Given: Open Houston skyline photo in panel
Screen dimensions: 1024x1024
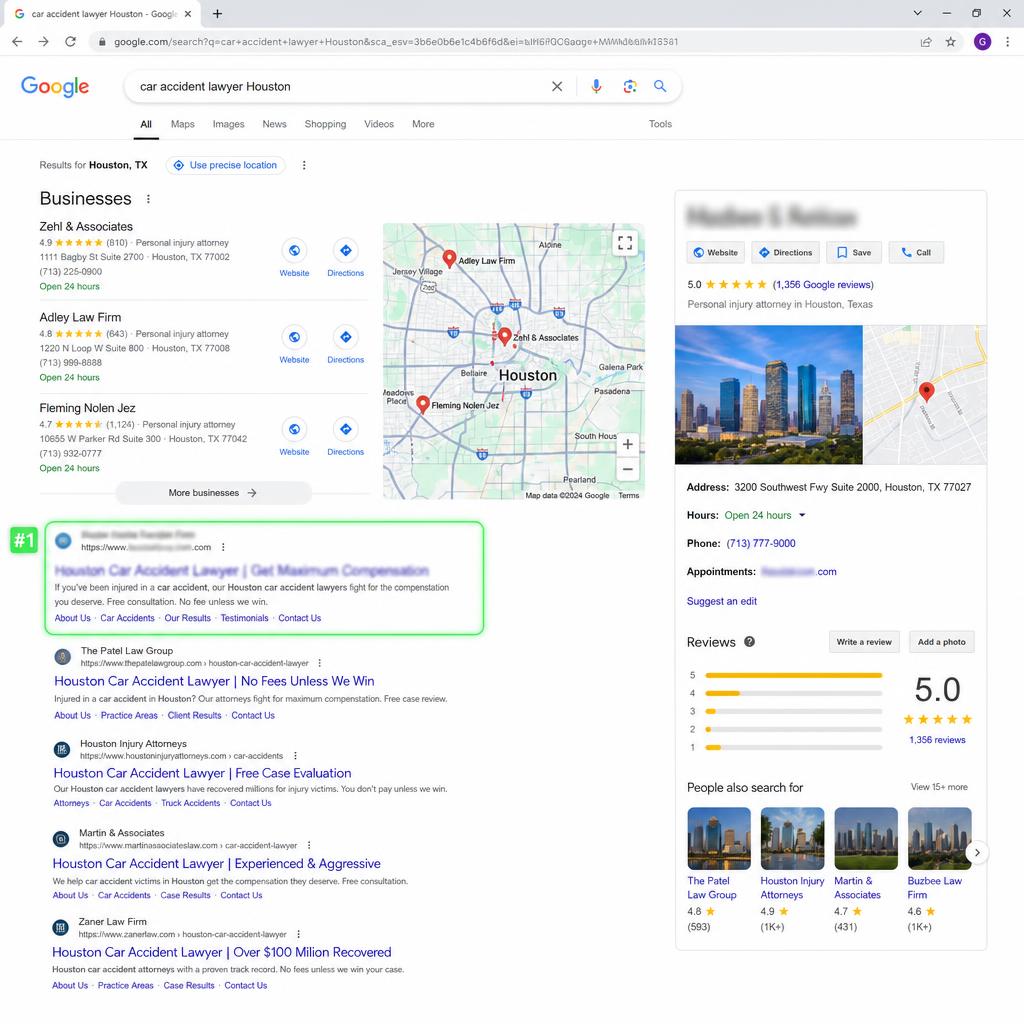Looking at the screenshot, I should coord(769,395).
